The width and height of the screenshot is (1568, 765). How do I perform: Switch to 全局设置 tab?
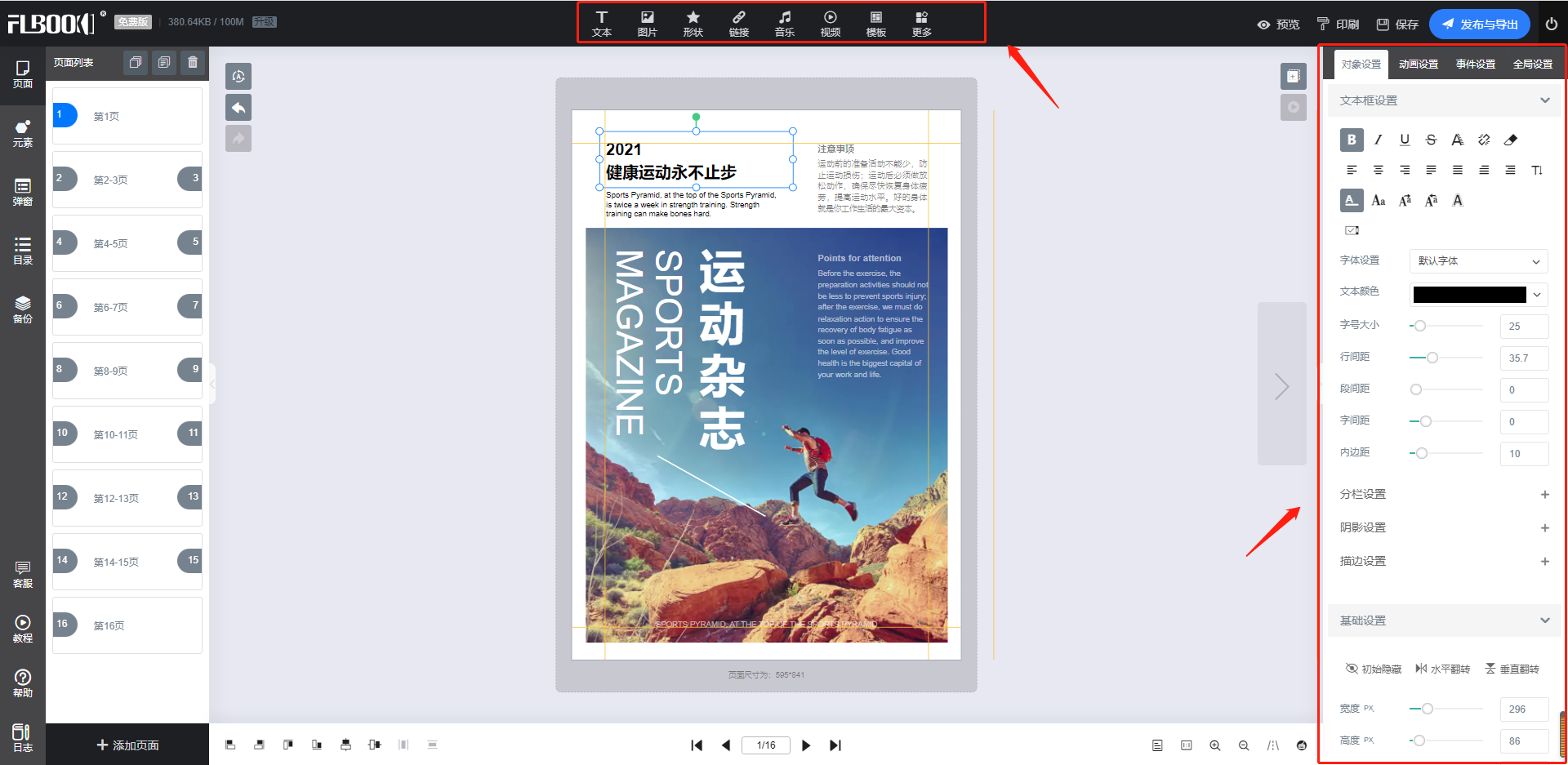tap(1533, 64)
